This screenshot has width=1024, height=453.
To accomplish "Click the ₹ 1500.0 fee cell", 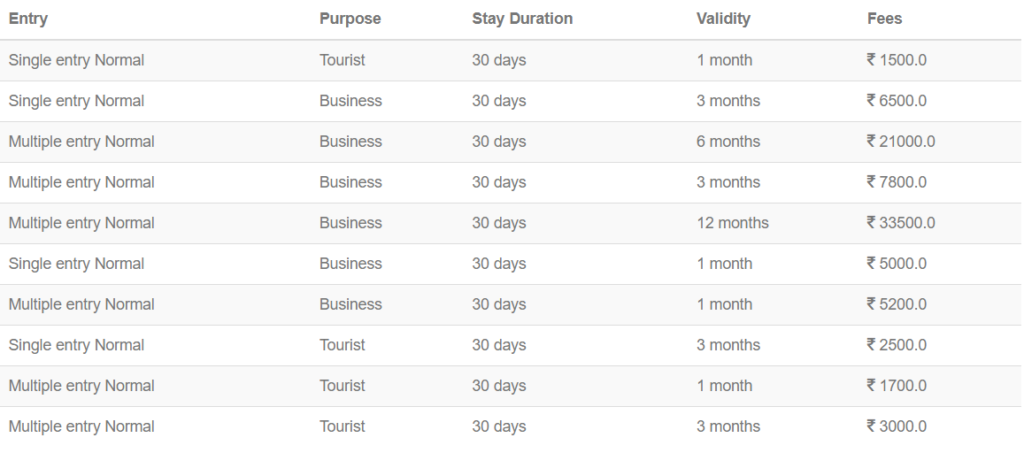I will 897,60.
